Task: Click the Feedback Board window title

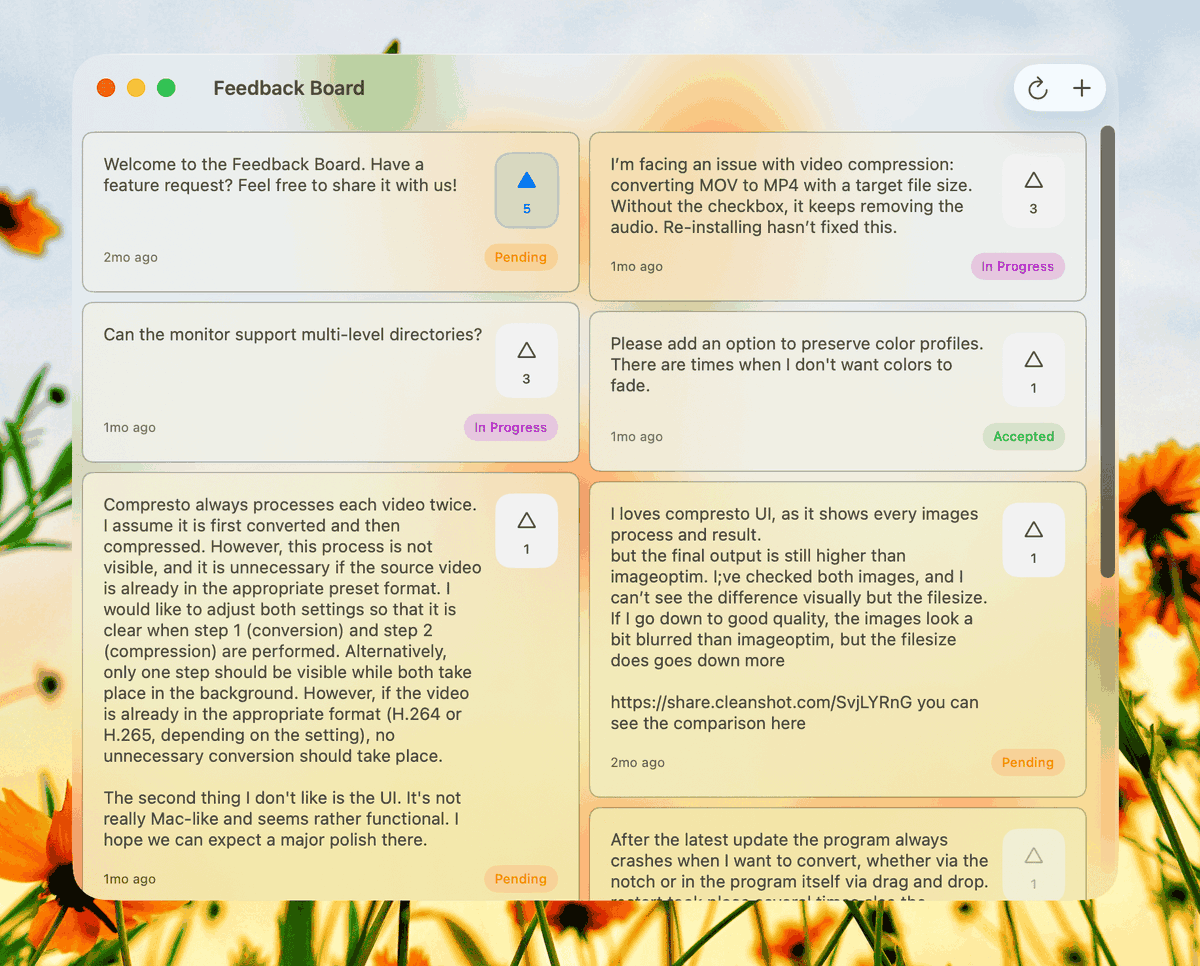Action: tap(289, 88)
